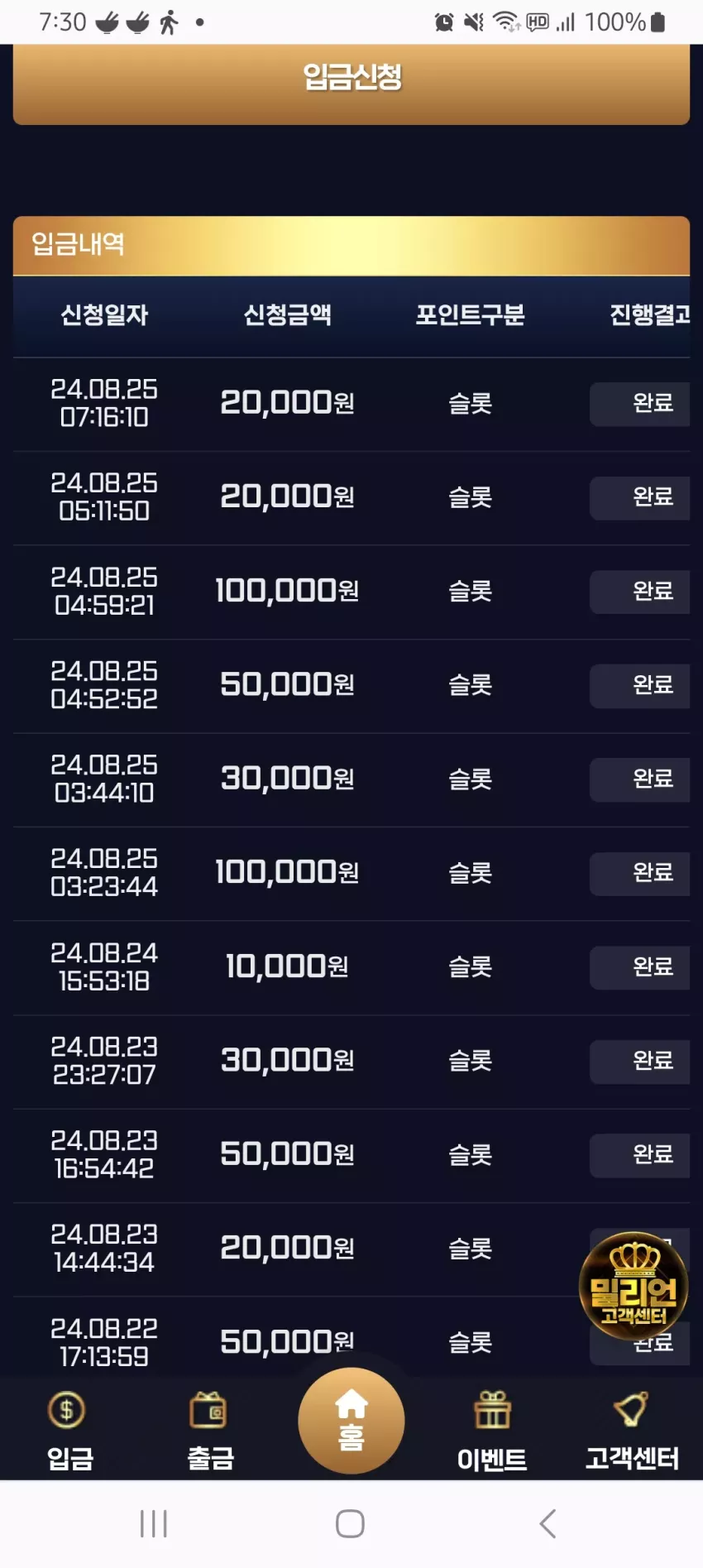This screenshot has height=1568, width=703.
Task: Tap the alarm icon in status bar
Action: coord(444,22)
